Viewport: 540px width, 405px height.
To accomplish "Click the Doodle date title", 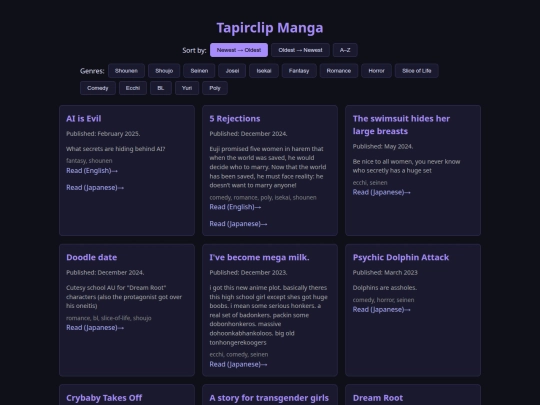I will click(x=92, y=257).
